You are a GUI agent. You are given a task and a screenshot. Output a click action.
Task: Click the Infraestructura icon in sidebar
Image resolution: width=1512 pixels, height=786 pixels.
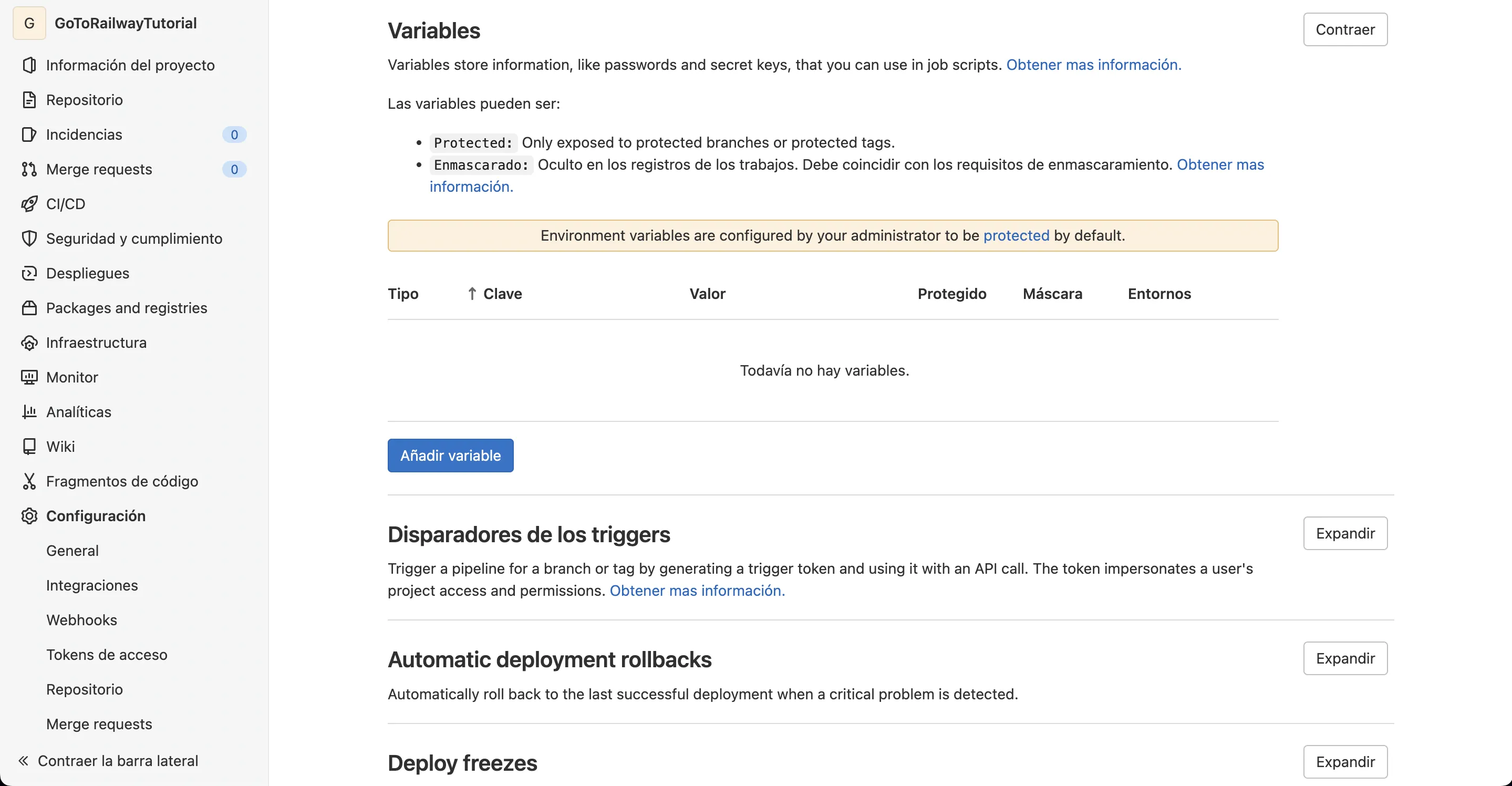(29, 342)
